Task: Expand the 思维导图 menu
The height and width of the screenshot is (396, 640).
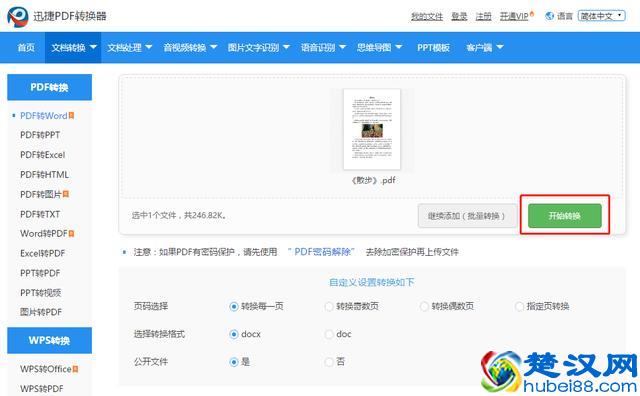Action: [379, 47]
